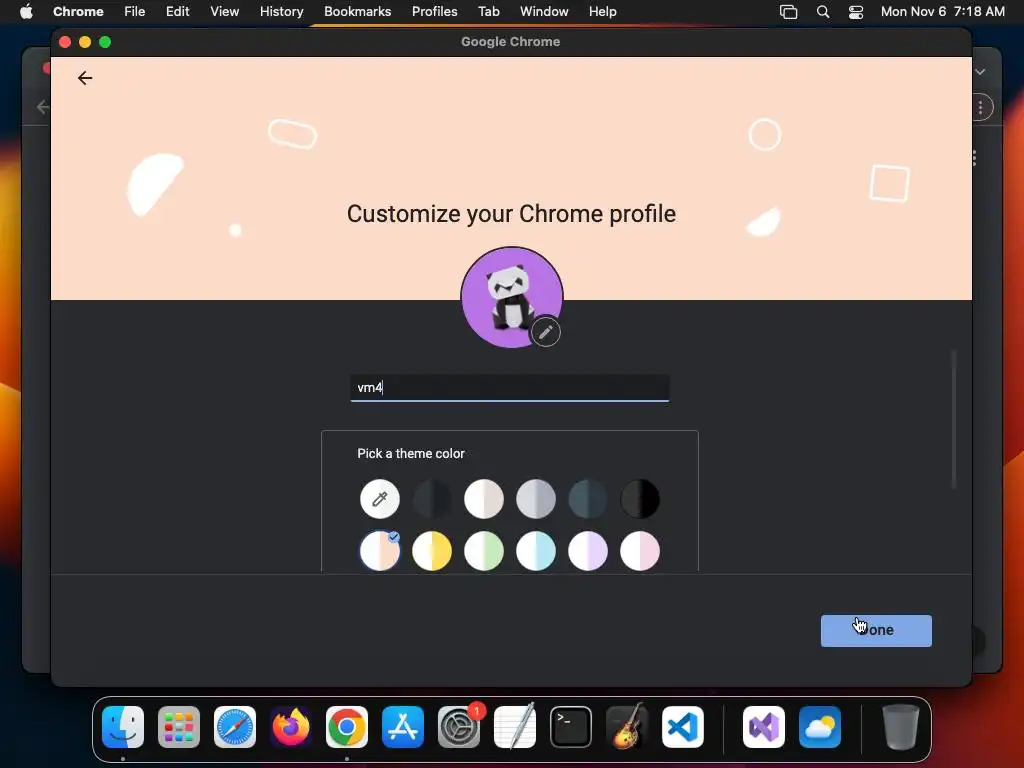Click the profile name field containing vm4
Screen dimensions: 1024x768
point(509,388)
